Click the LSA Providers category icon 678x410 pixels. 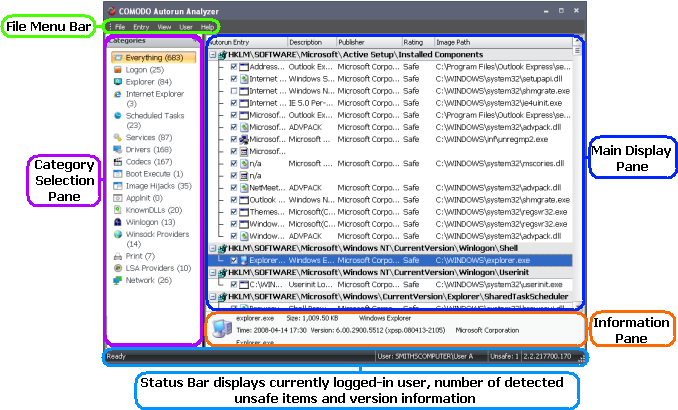pyautogui.click(x=118, y=268)
